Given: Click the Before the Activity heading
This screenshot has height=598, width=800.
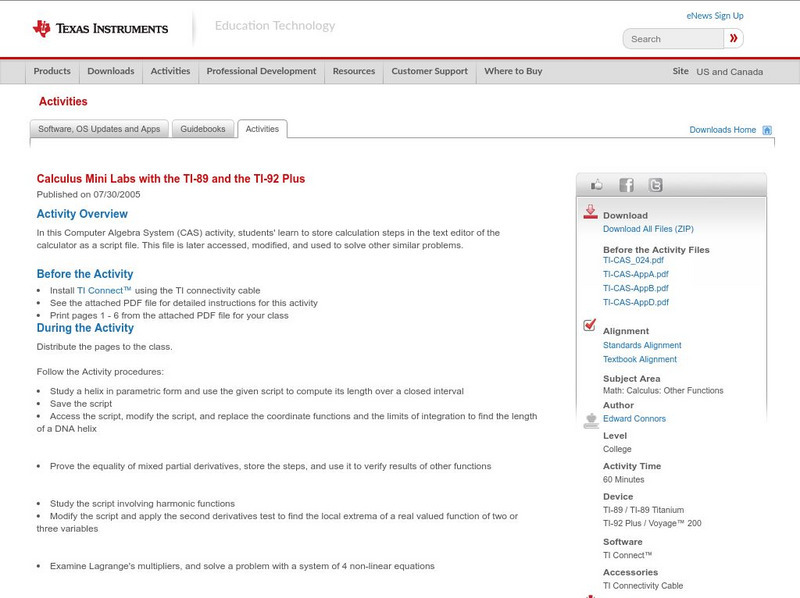Looking at the screenshot, I should click(85, 274).
